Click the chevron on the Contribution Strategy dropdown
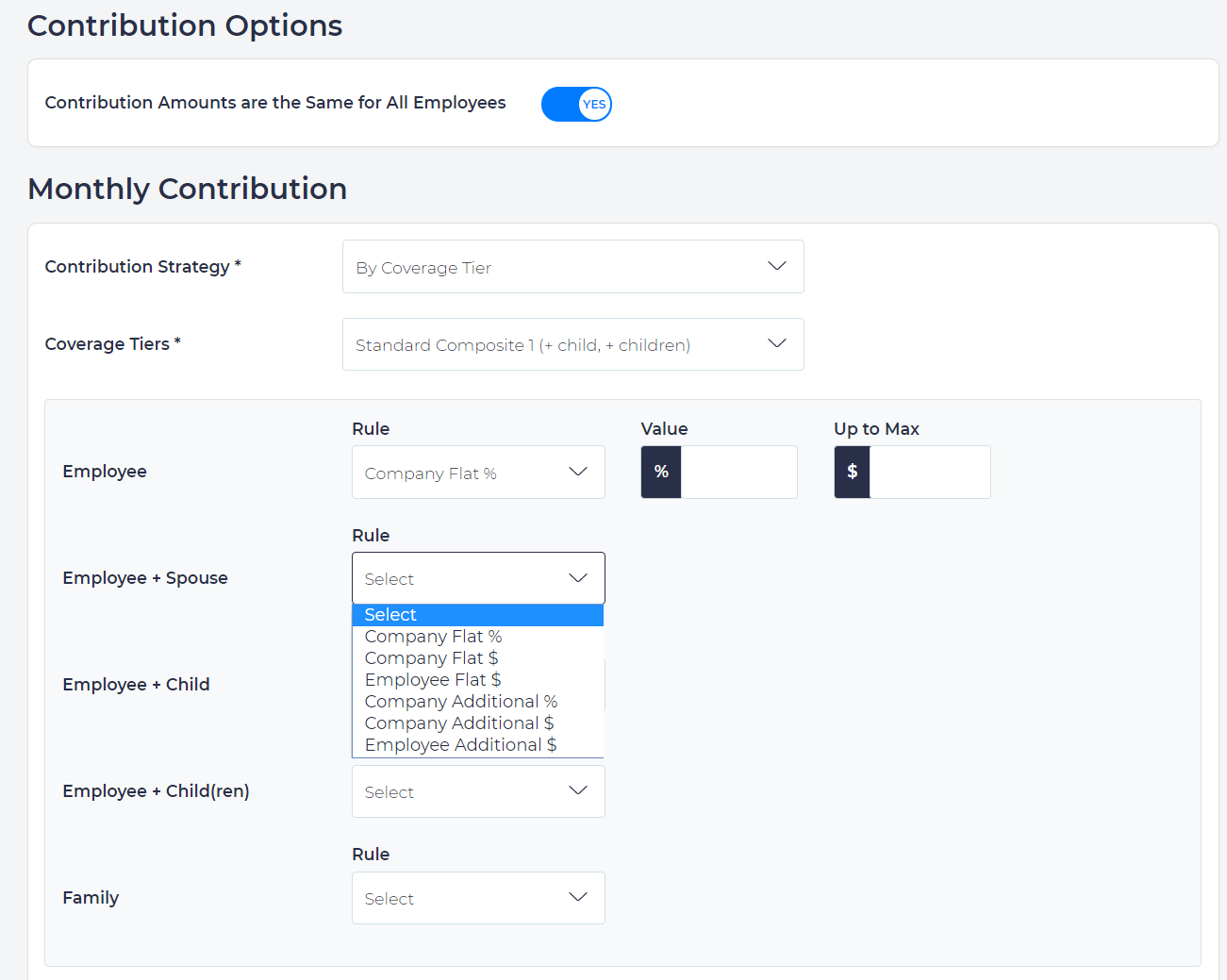This screenshot has height=980, width=1227. [776, 266]
